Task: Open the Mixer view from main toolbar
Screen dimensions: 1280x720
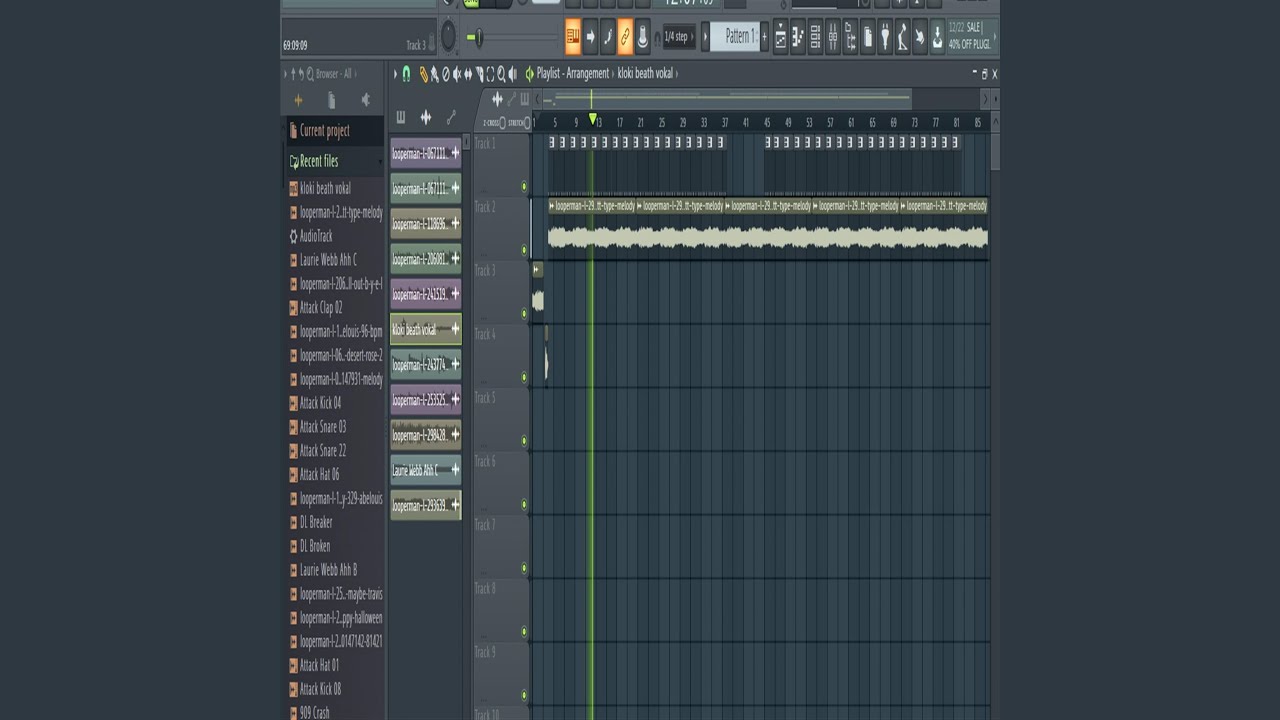Action: [833, 37]
